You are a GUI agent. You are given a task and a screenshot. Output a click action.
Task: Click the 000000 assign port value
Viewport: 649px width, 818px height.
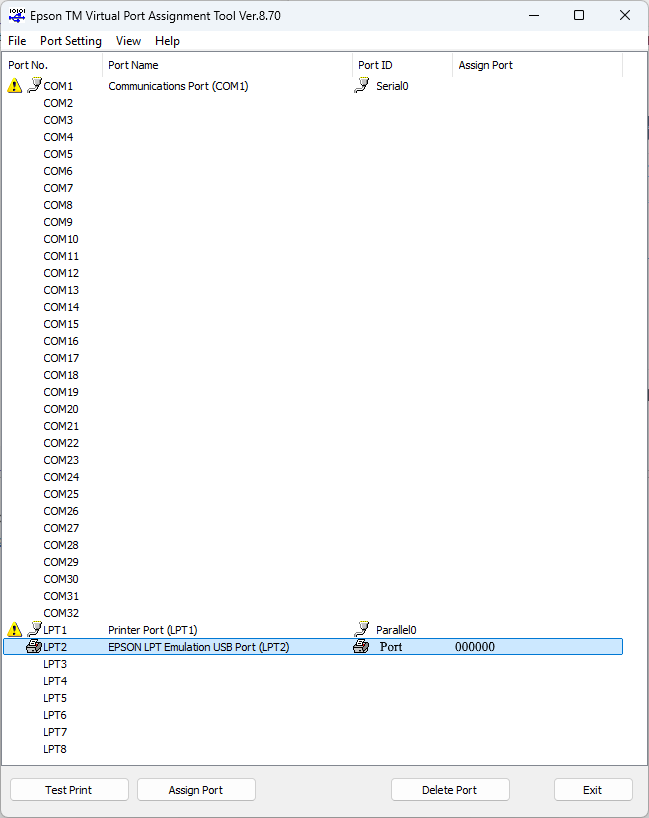click(475, 647)
